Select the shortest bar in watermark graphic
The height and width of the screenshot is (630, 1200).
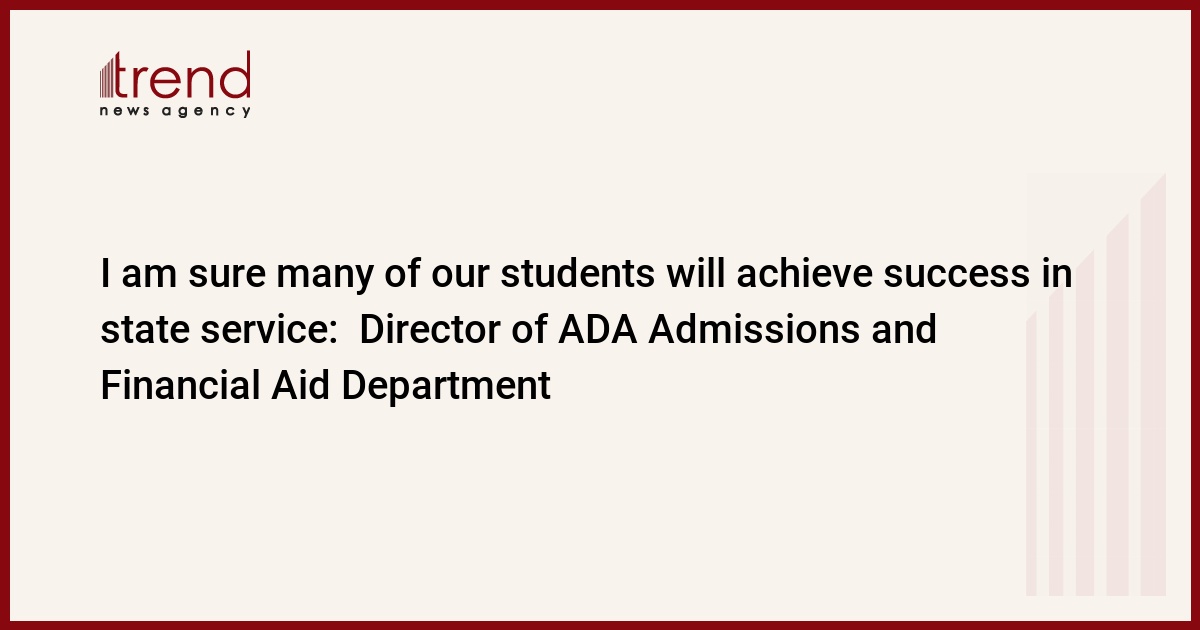point(1031,455)
